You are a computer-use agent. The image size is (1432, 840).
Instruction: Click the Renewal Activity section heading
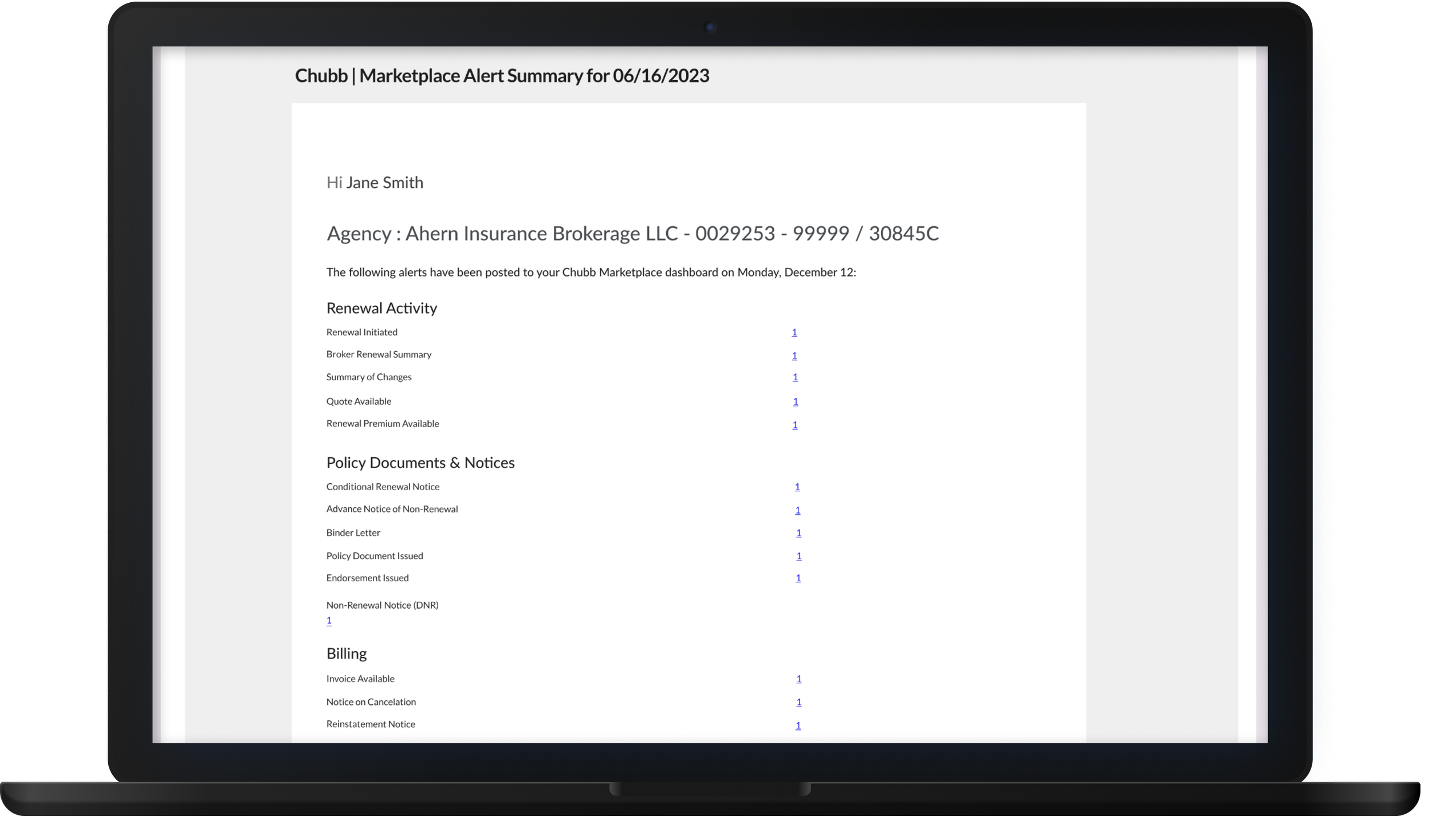point(381,308)
